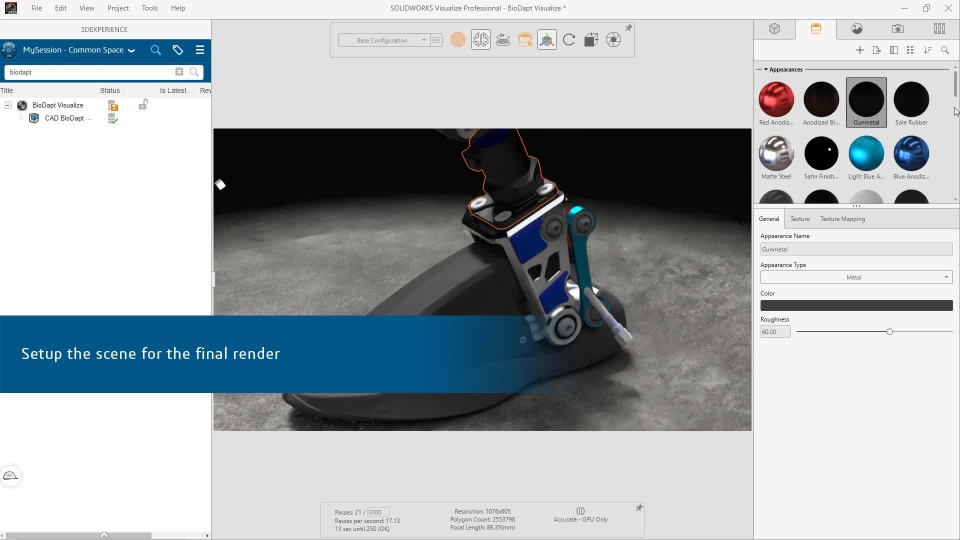The image size is (960, 540).
Task: Pin the render status bar
Action: (639, 508)
